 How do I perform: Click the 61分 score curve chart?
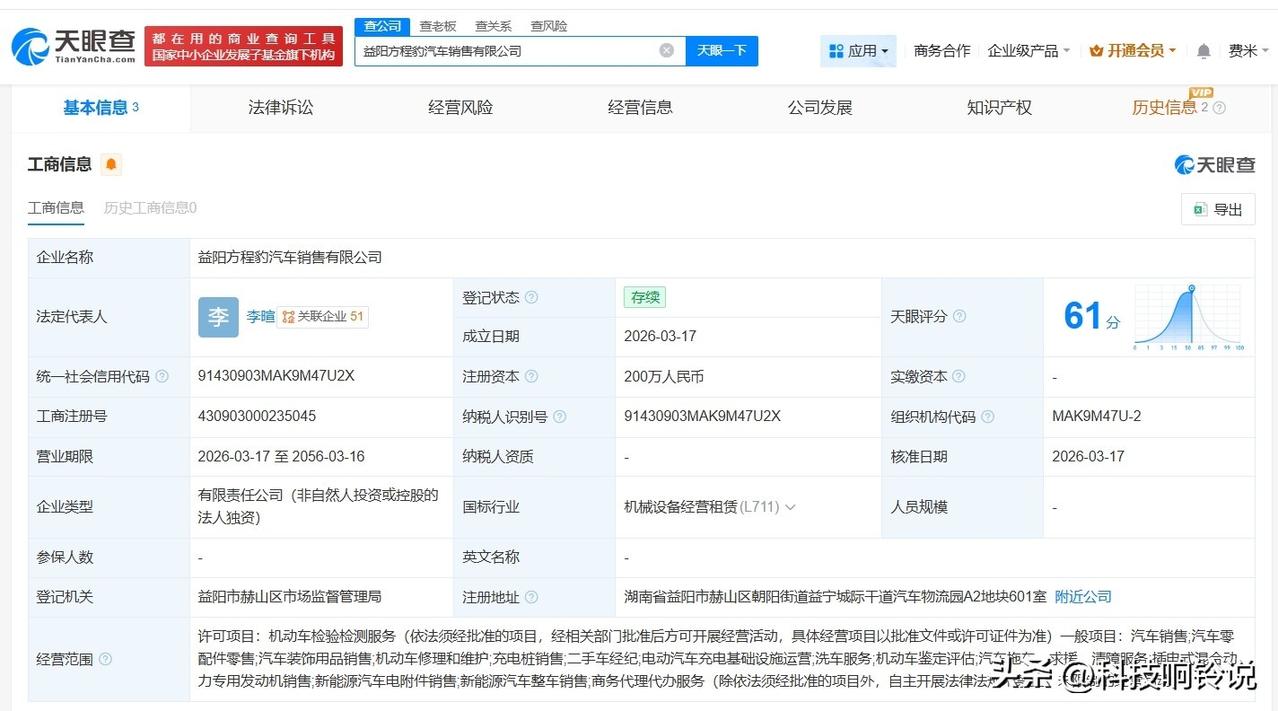click(1187, 315)
